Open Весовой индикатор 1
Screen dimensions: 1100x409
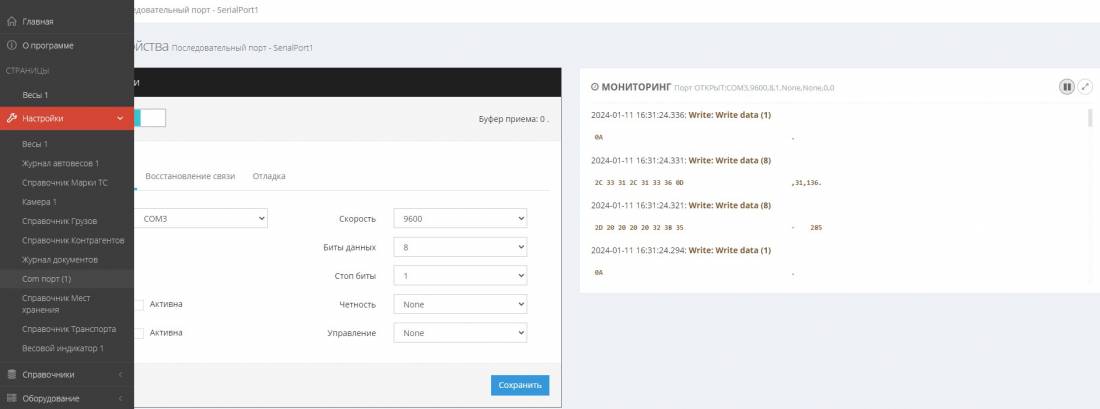pos(63,348)
